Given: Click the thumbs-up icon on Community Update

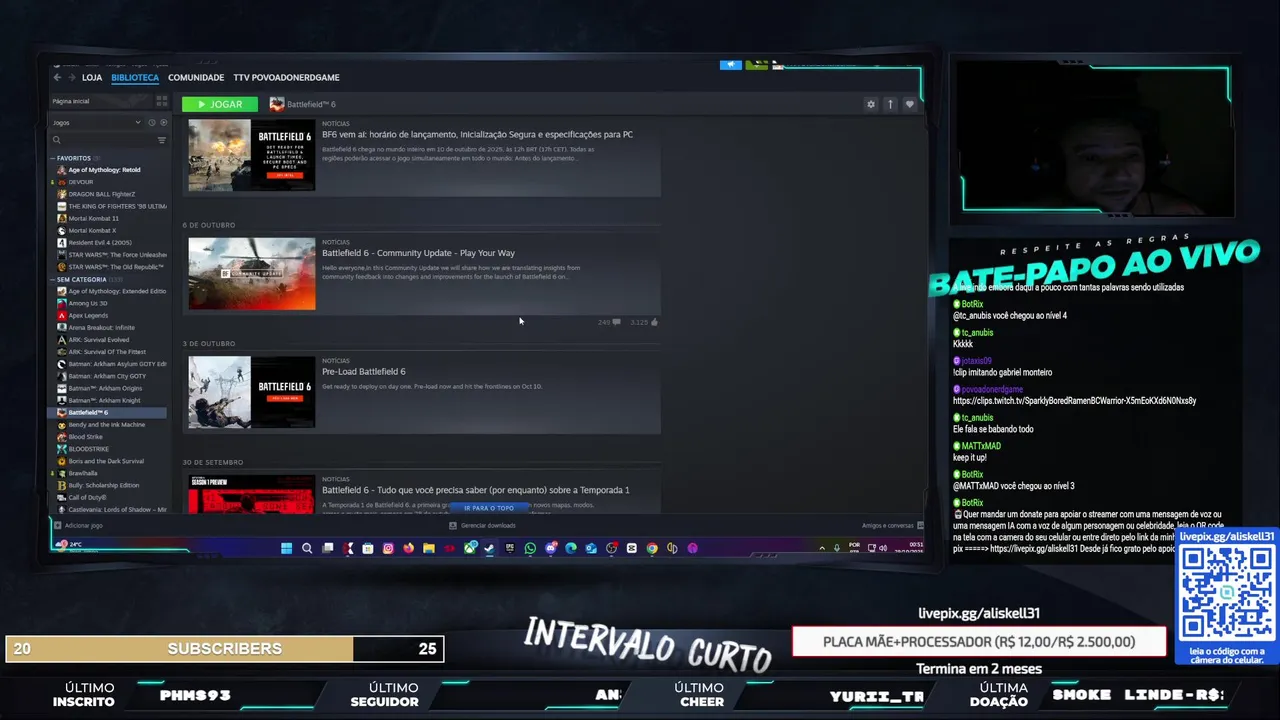Looking at the screenshot, I should tap(654, 322).
